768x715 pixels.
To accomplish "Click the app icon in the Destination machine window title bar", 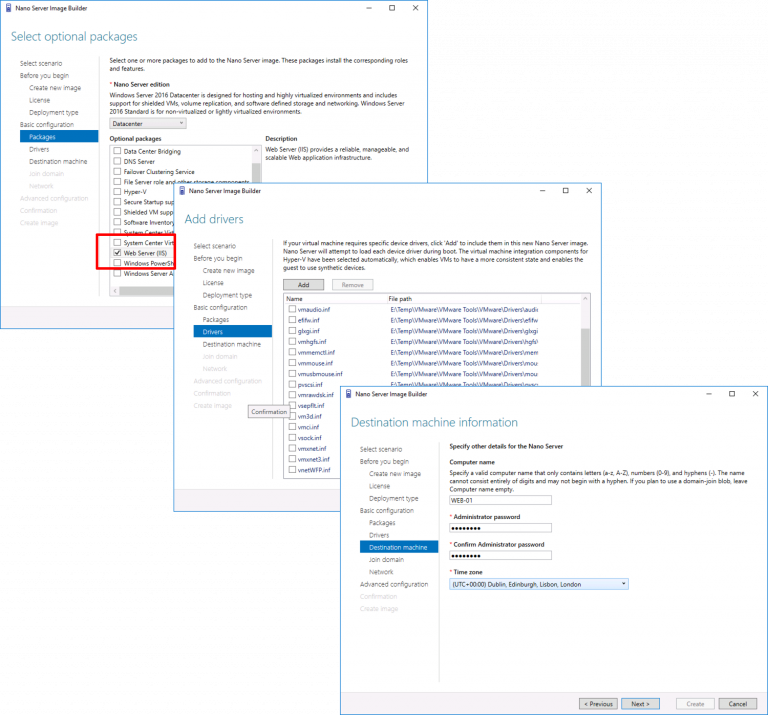I will (x=349, y=394).
